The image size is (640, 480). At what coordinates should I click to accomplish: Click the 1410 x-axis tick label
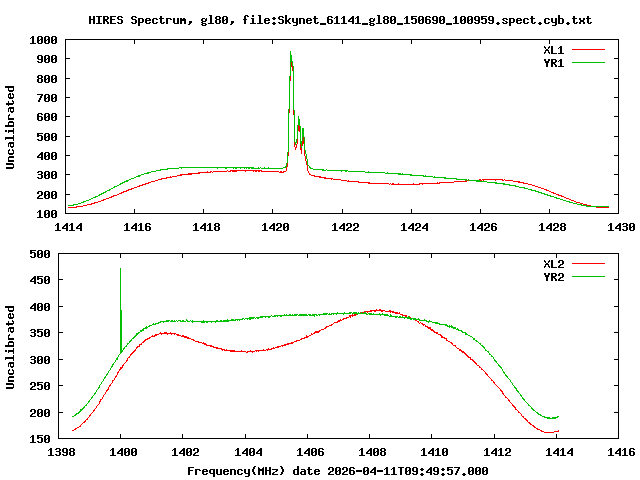coord(434,452)
